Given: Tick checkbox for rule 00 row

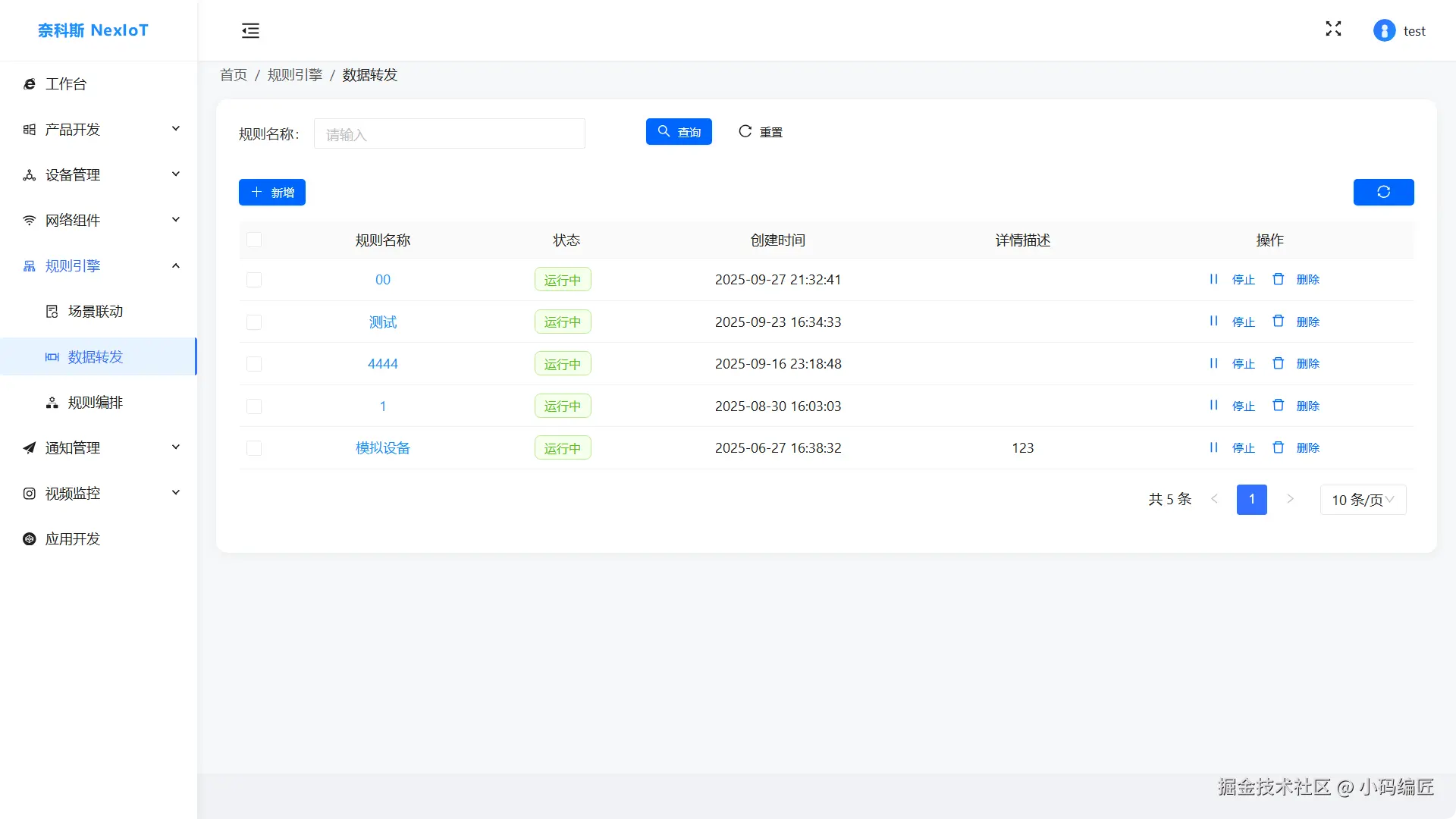Looking at the screenshot, I should (254, 280).
